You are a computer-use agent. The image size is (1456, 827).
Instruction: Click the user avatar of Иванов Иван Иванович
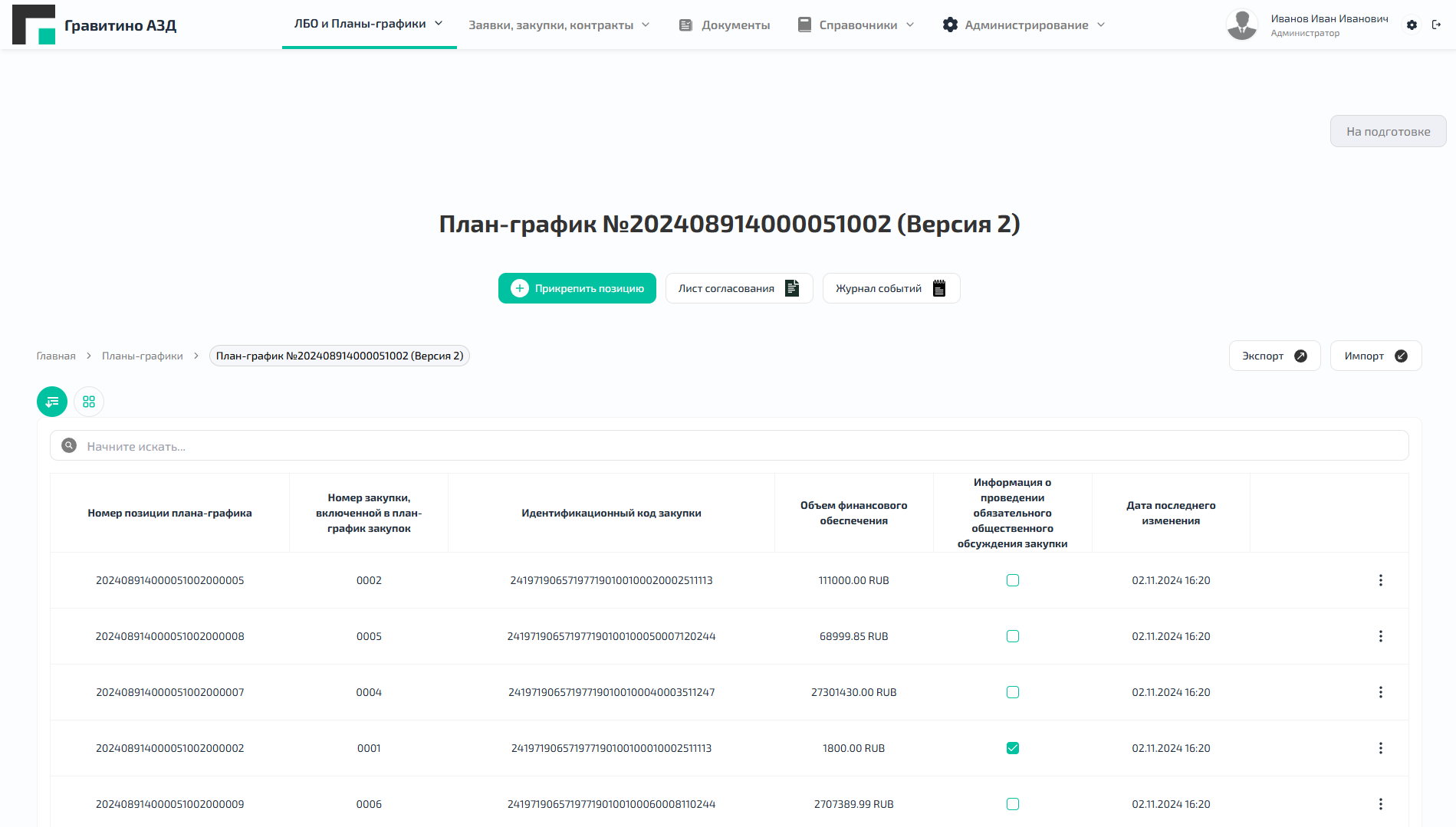click(x=1242, y=24)
